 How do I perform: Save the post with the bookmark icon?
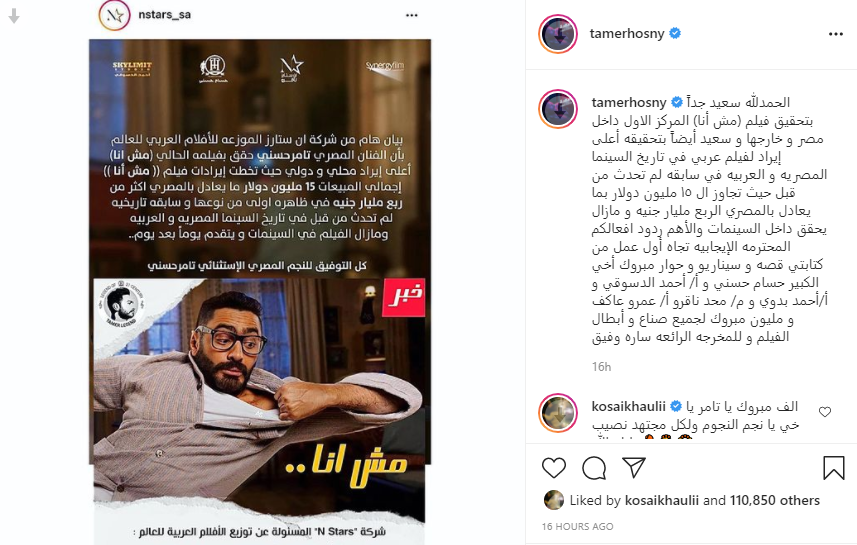coord(833,468)
